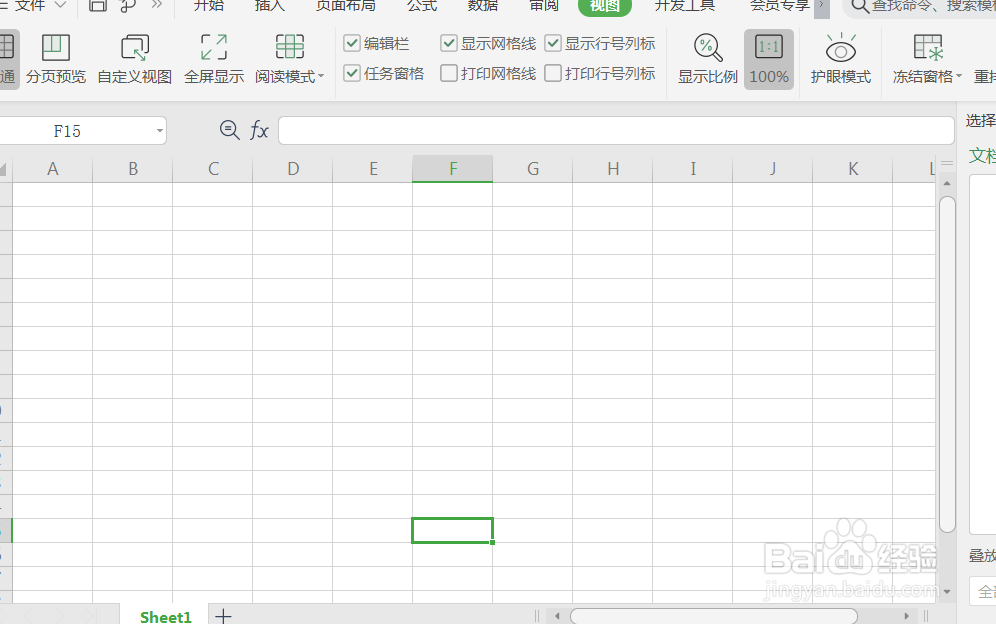Click the vertical scrollbar up arrow
Image resolution: width=996 pixels, height=624 pixels.
(947, 184)
